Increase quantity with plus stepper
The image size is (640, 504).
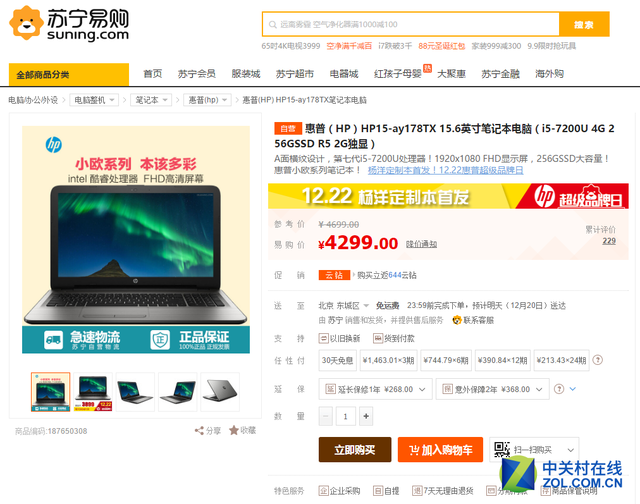(x=366, y=416)
